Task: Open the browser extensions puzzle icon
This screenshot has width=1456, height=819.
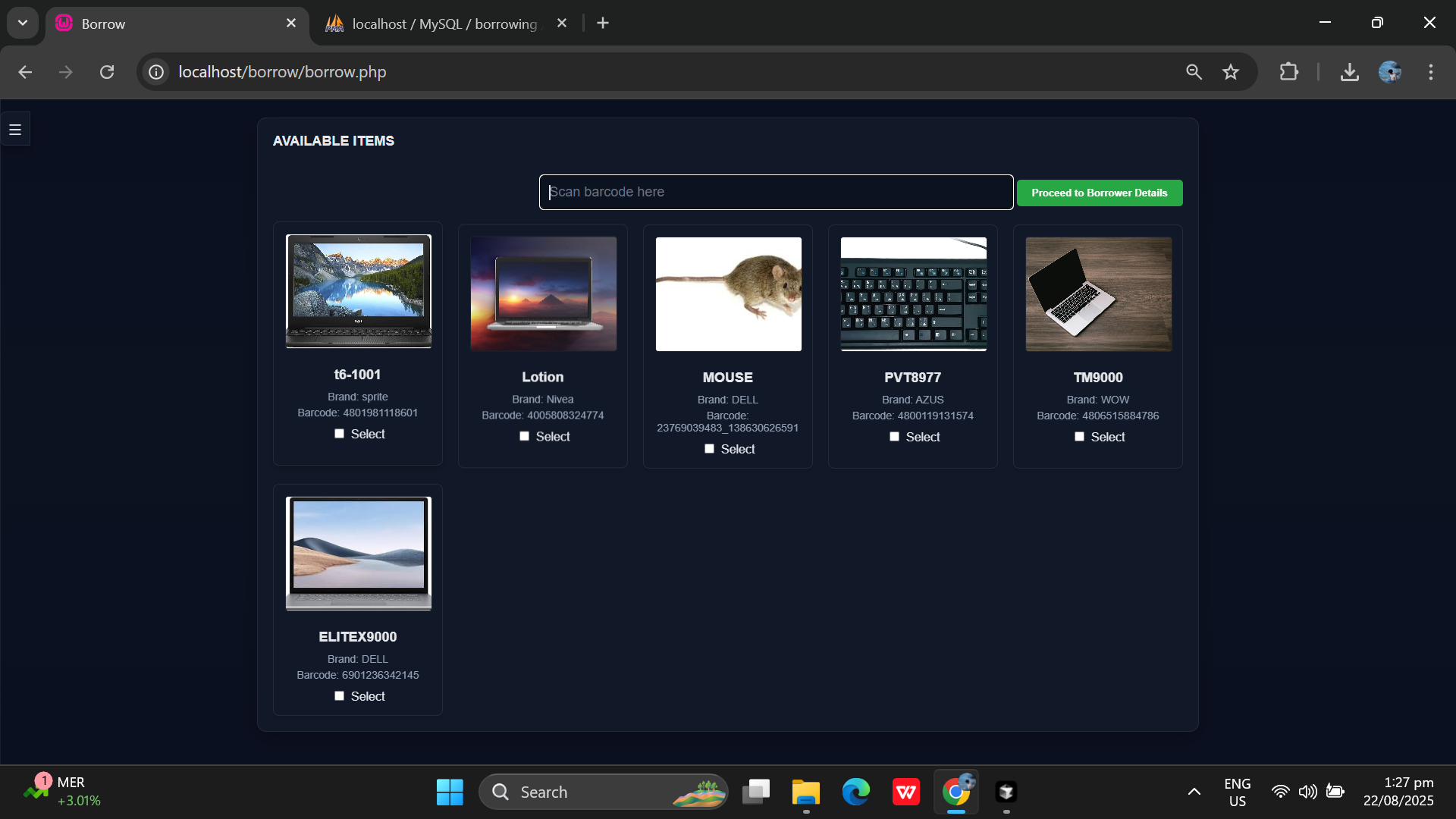Action: coord(1289,71)
